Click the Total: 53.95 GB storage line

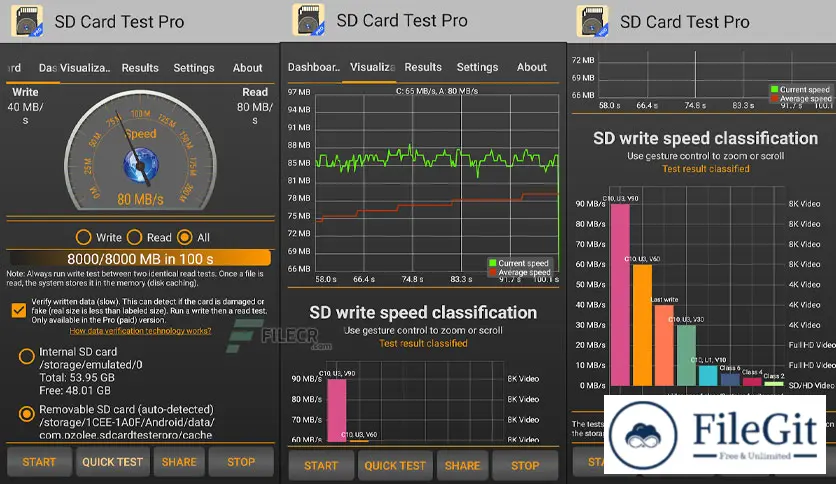click(77, 377)
